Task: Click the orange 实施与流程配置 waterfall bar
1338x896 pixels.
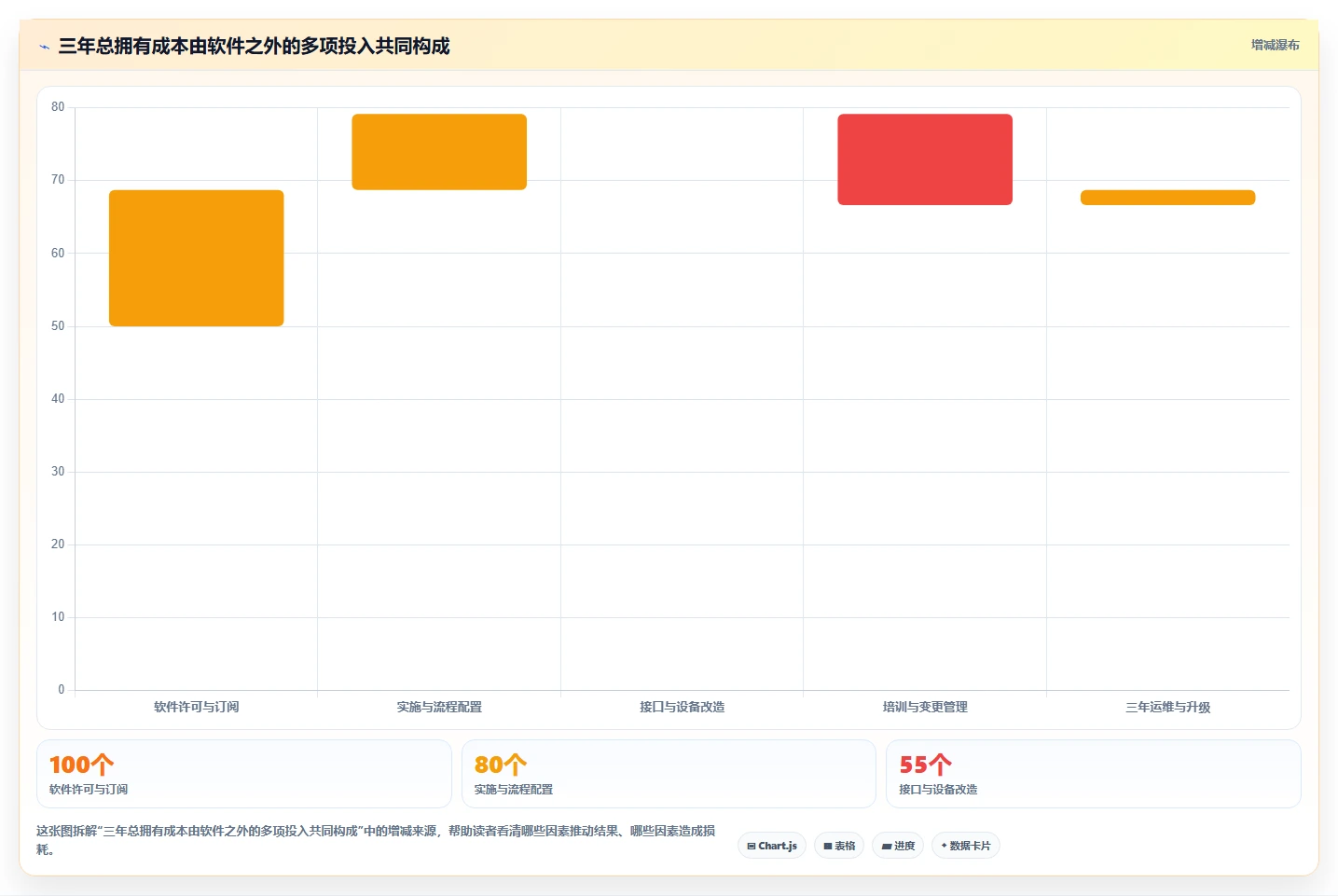Action: click(x=439, y=152)
